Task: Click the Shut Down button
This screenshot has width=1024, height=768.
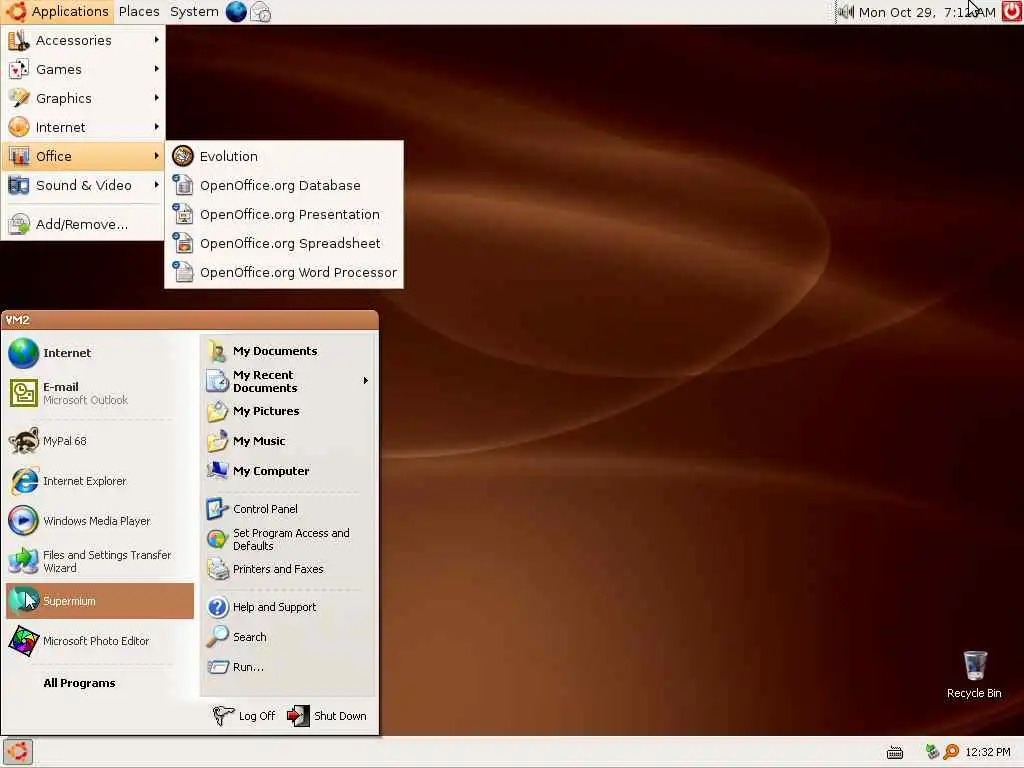Action: tap(327, 716)
